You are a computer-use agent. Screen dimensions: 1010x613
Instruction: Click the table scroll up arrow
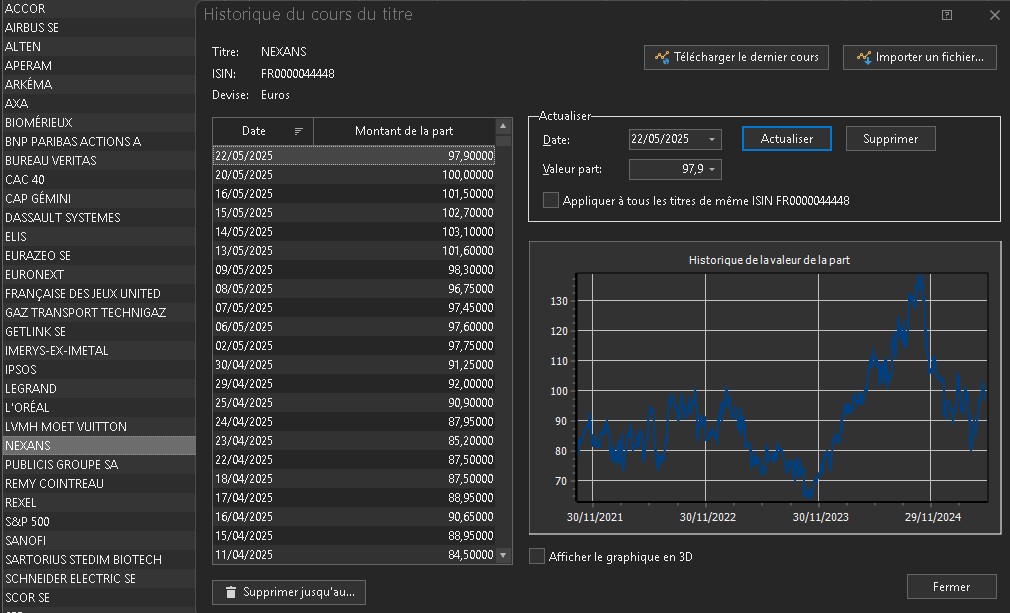503,126
